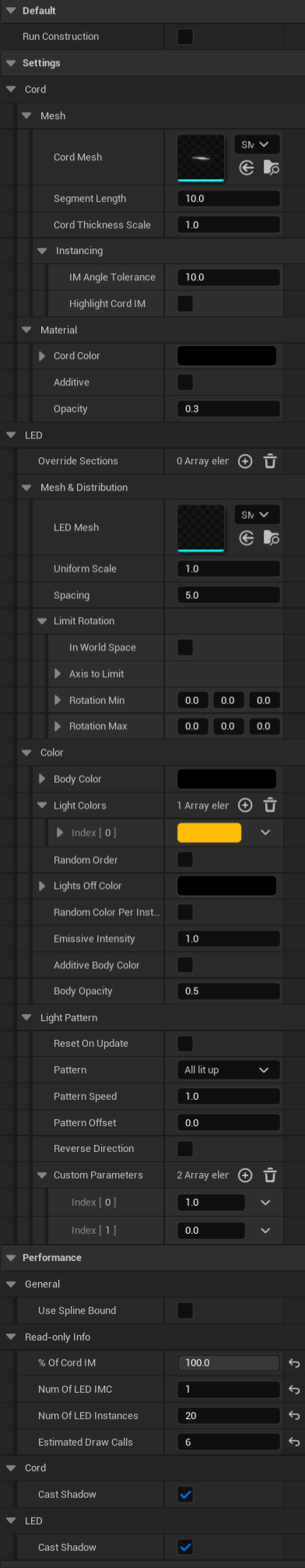
Task: Reset Estimated Draw Calls to default
Action: click(x=294, y=1442)
